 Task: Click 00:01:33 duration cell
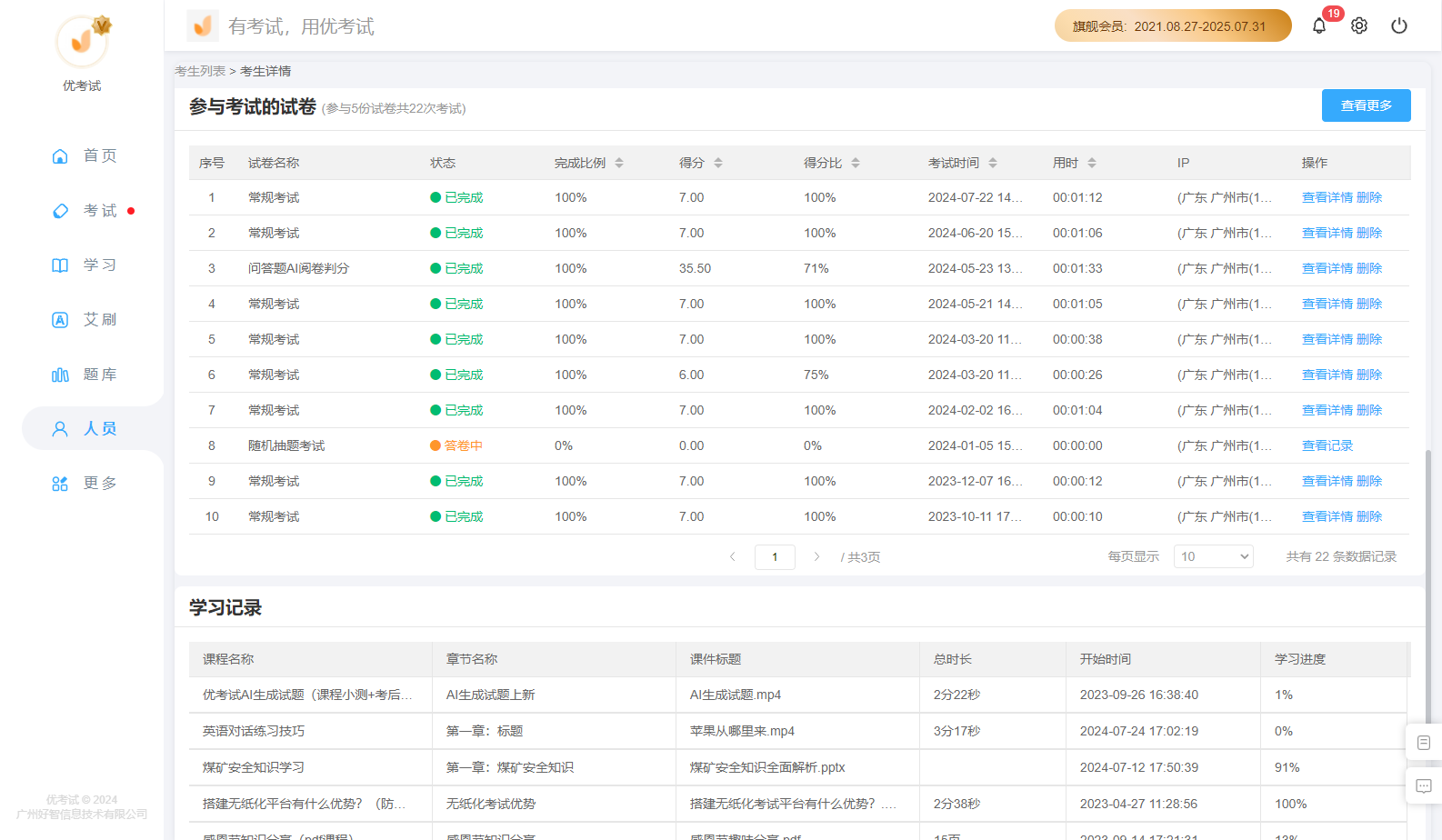click(1077, 268)
